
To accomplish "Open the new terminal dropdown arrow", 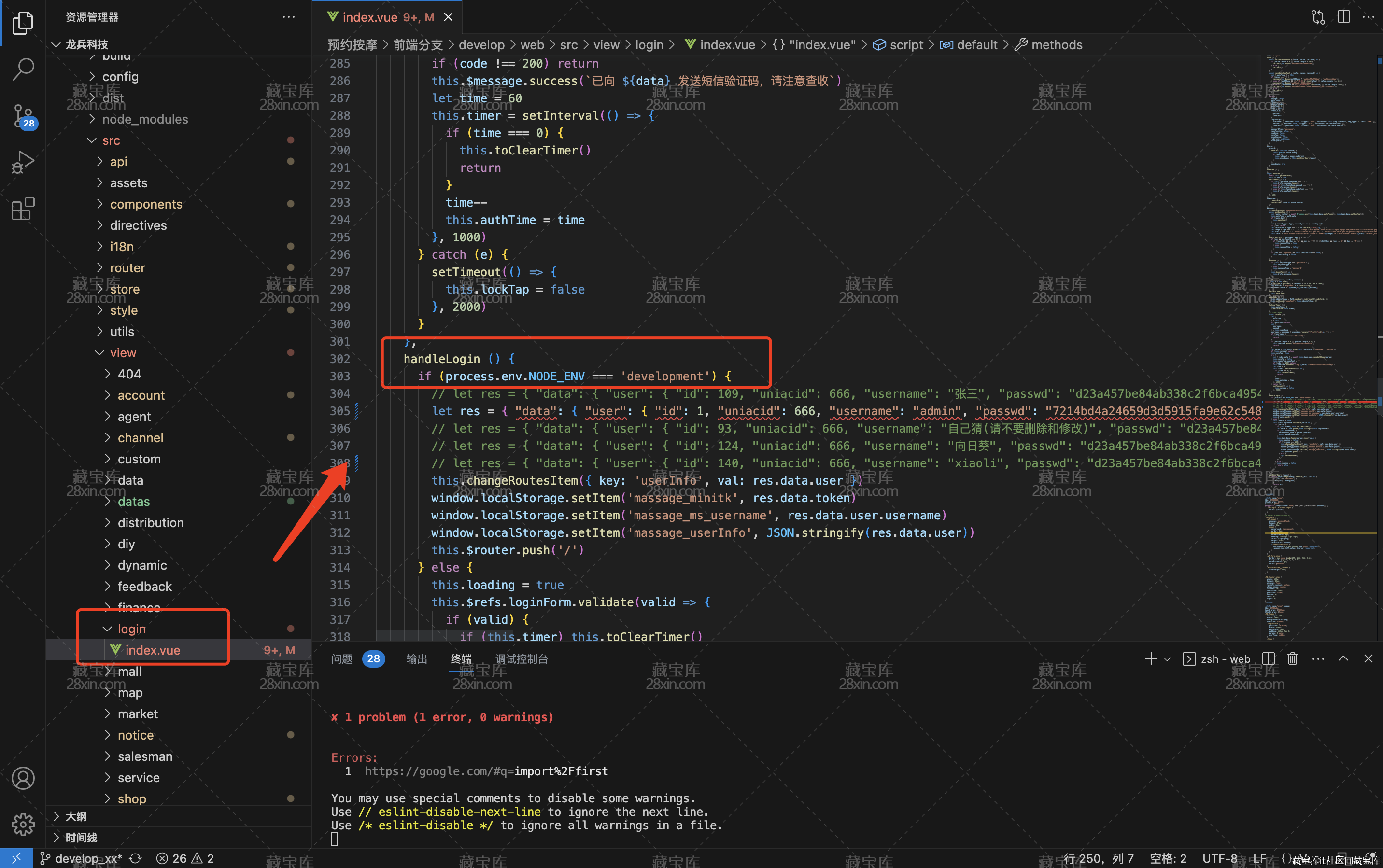I will tap(1167, 659).
